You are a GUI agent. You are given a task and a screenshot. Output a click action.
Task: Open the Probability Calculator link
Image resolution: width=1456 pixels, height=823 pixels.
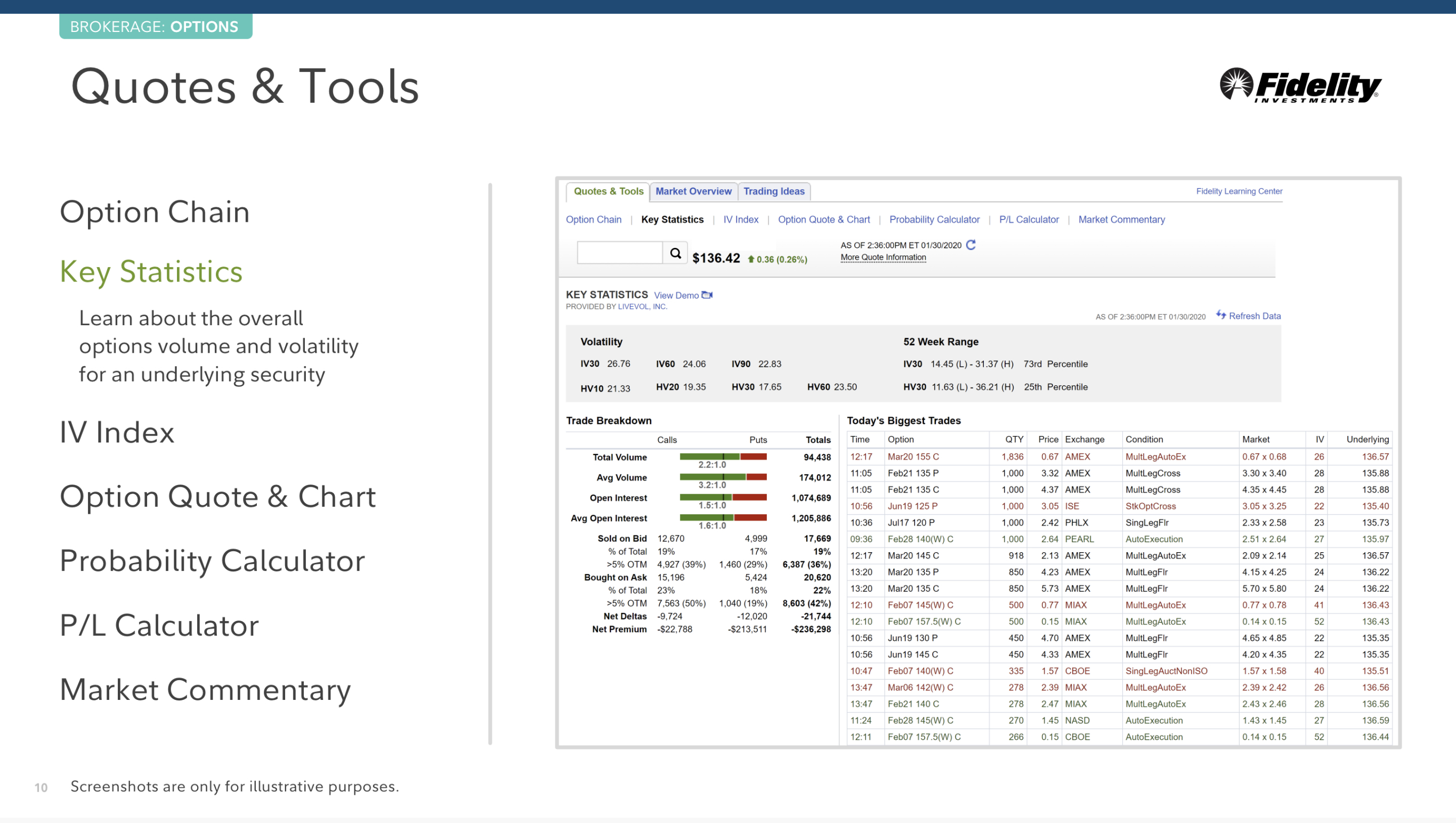[x=934, y=219]
